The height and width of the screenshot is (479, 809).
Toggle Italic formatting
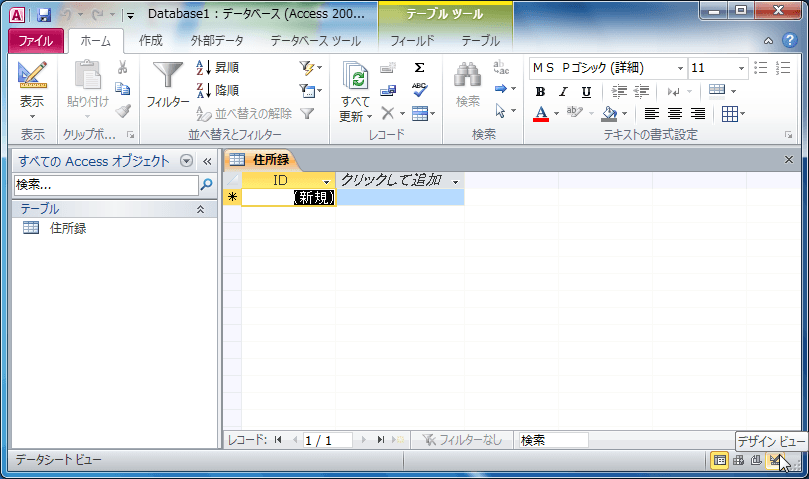(x=563, y=91)
